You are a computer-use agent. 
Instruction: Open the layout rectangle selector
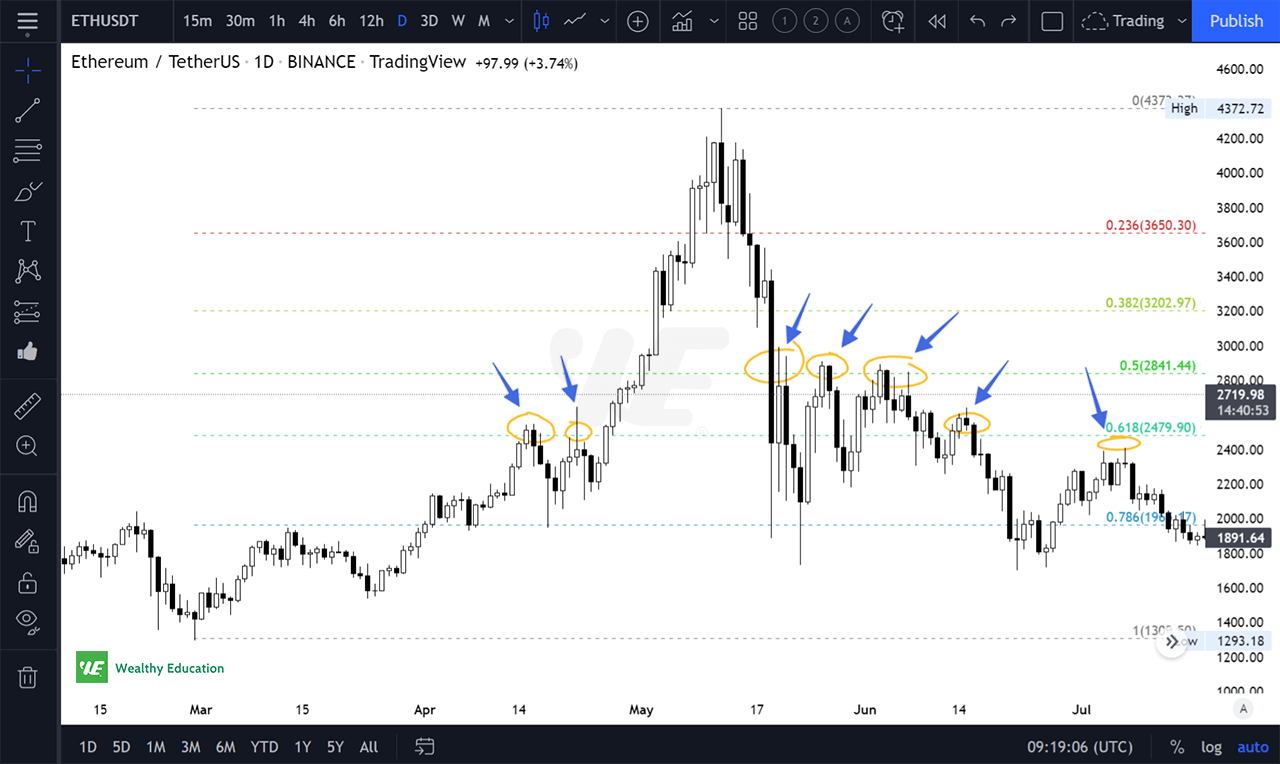(1052, 21)
